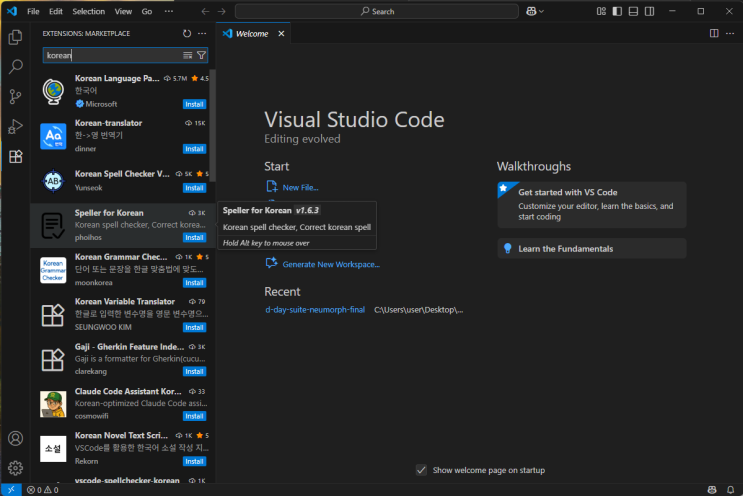
Task: Click the VS Code logo icon
Action: point(12,11)
